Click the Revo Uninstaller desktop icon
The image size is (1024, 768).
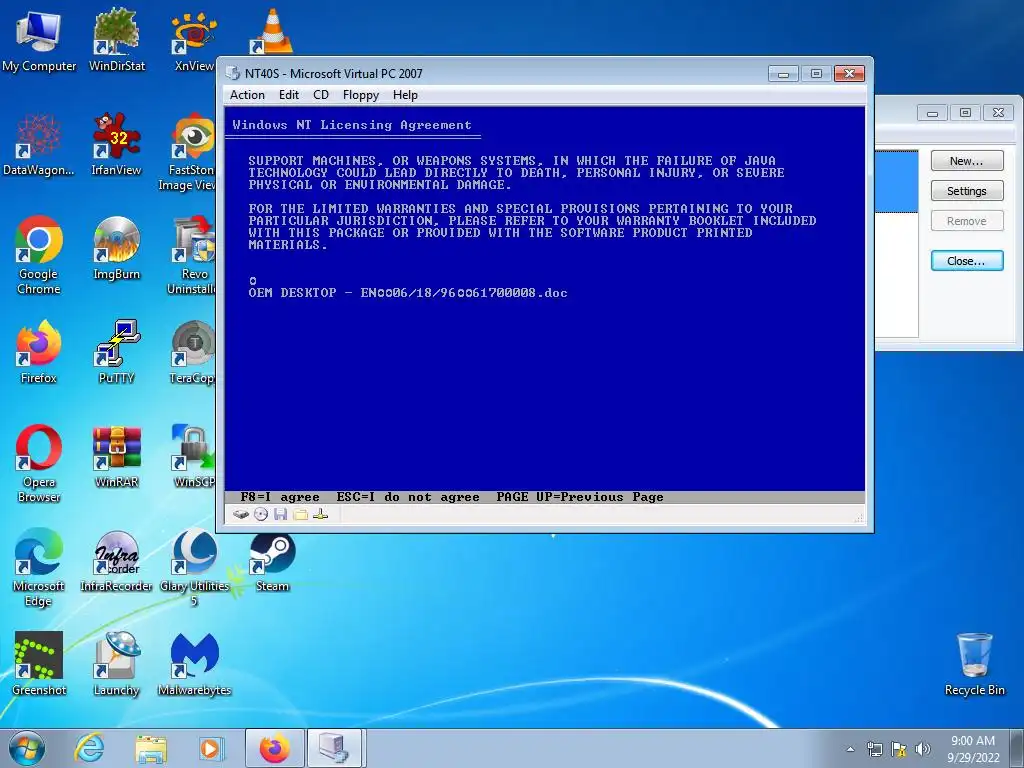pos(192,256)
